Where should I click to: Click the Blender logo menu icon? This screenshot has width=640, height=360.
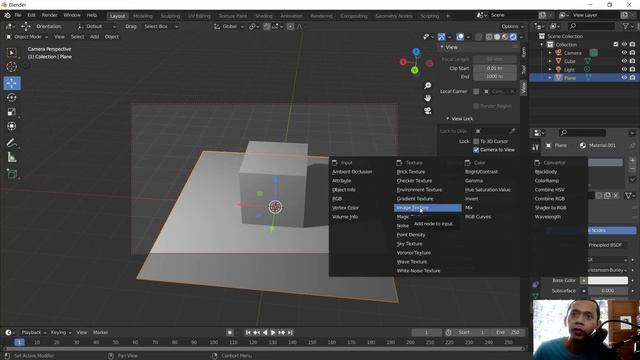point(7,15)
